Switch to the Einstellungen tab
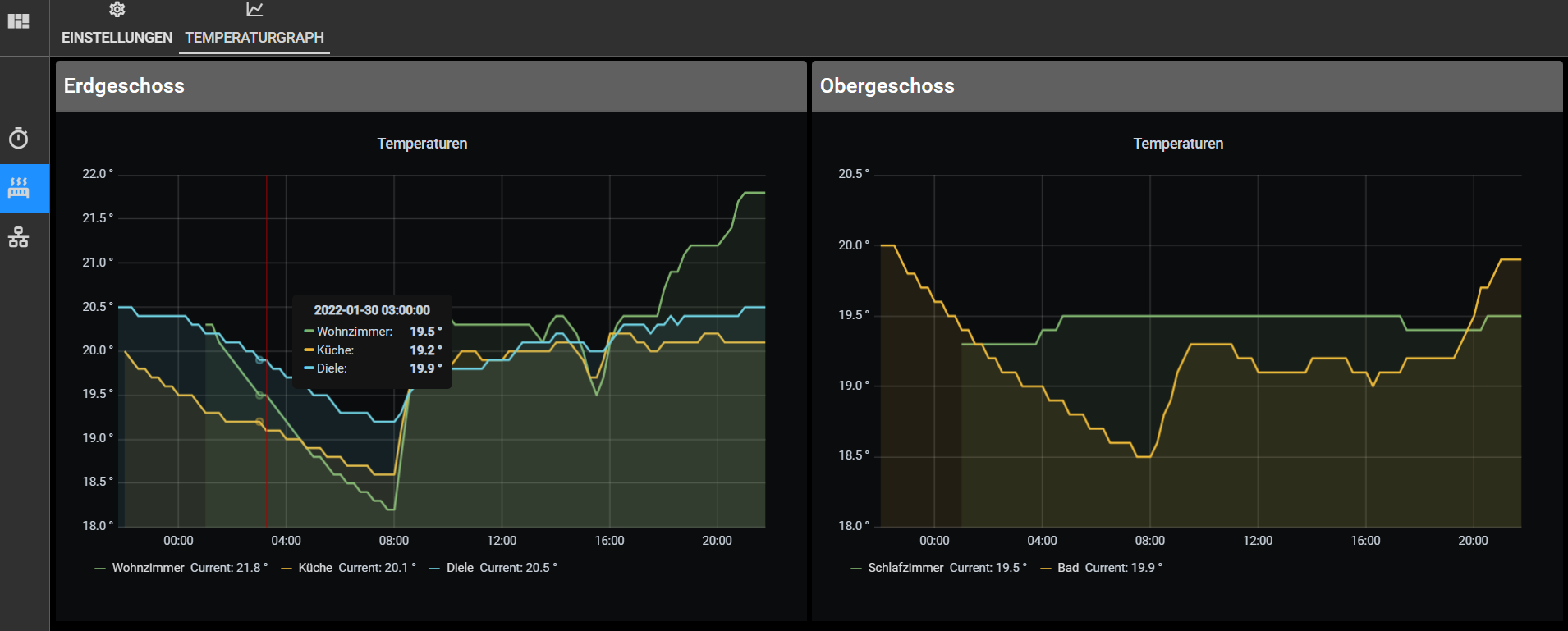 pos(117,38)
